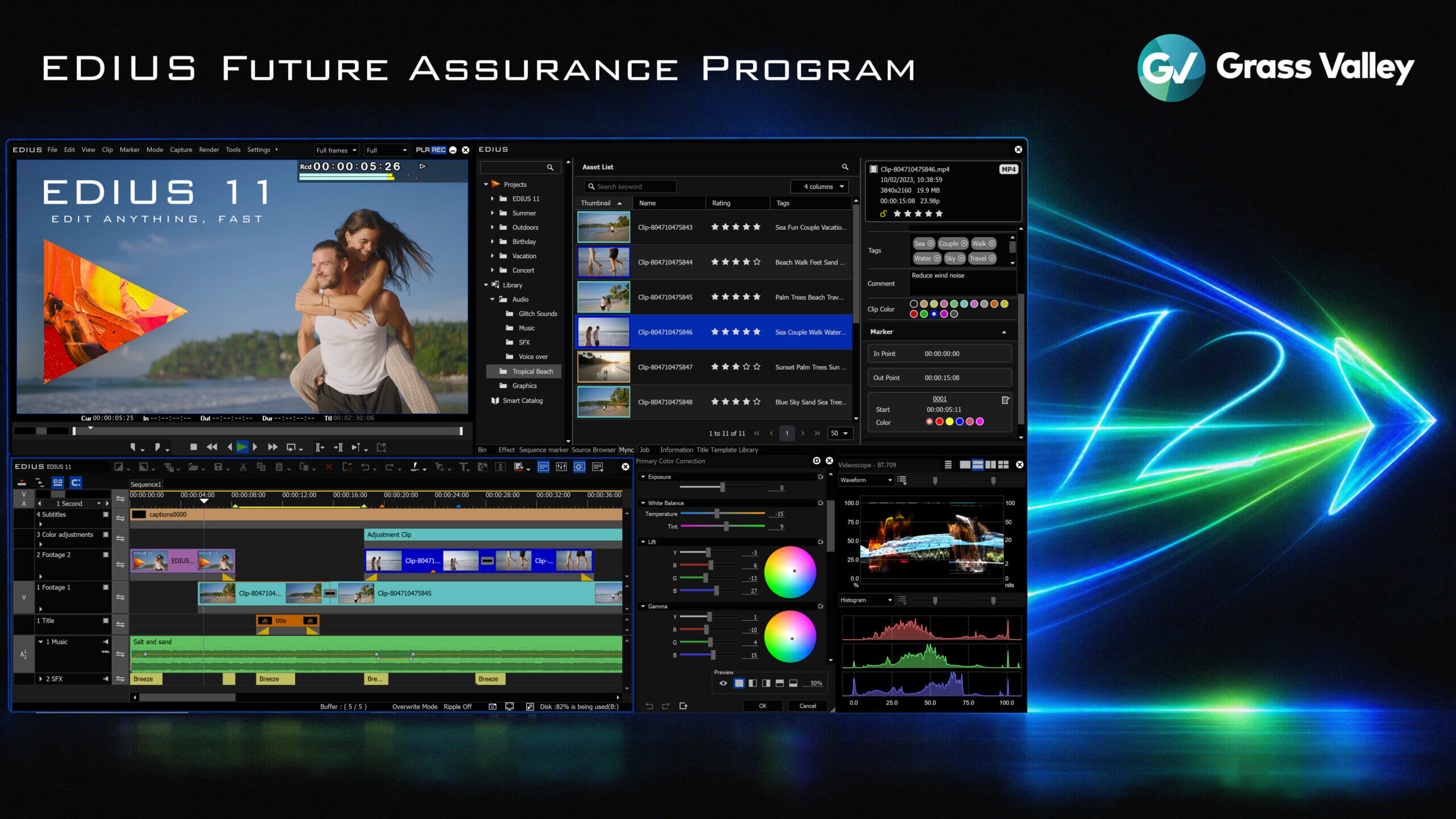Click the edit marker icon beside 0001
The image size is (1456, 819).
click(1005, 400)
